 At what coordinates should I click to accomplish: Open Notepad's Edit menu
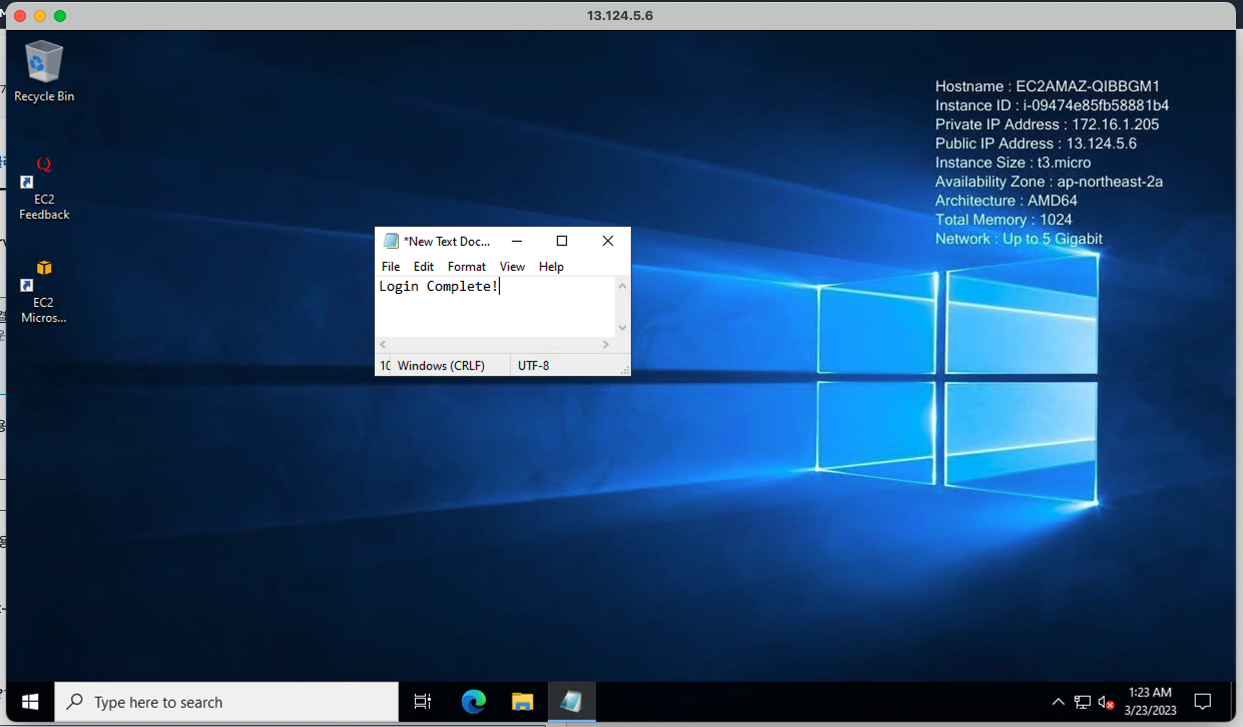(x=424, y=267)
